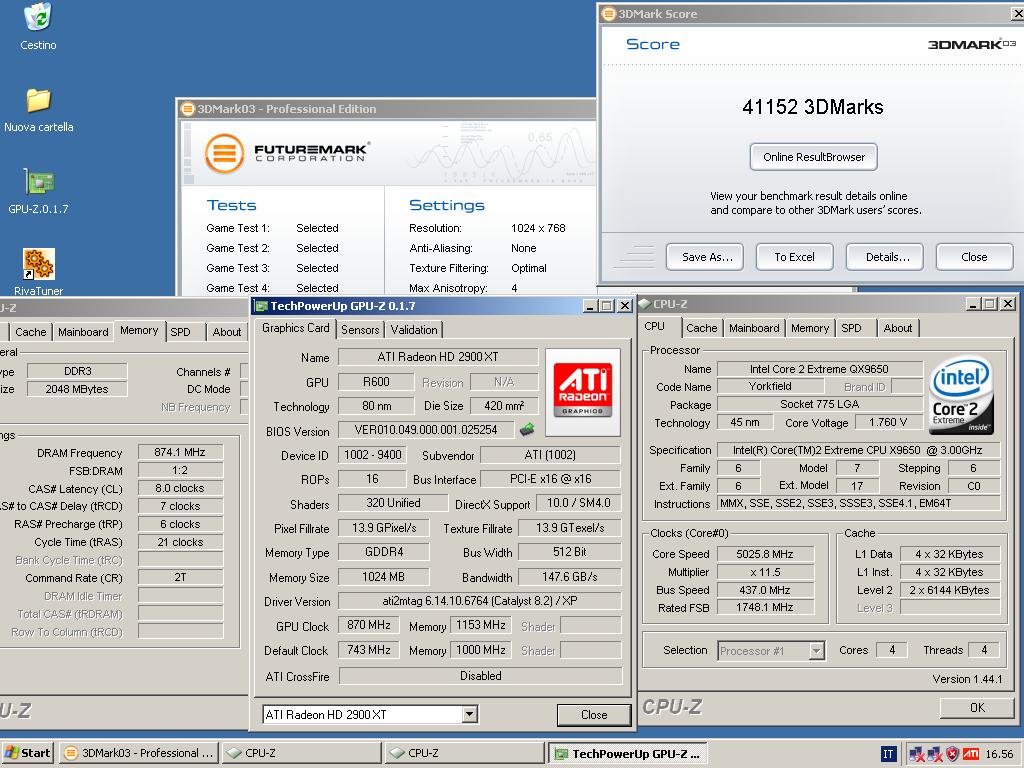
Task: Click the Multiplier x 11.5 value
Action: click(x=765, y=571)
